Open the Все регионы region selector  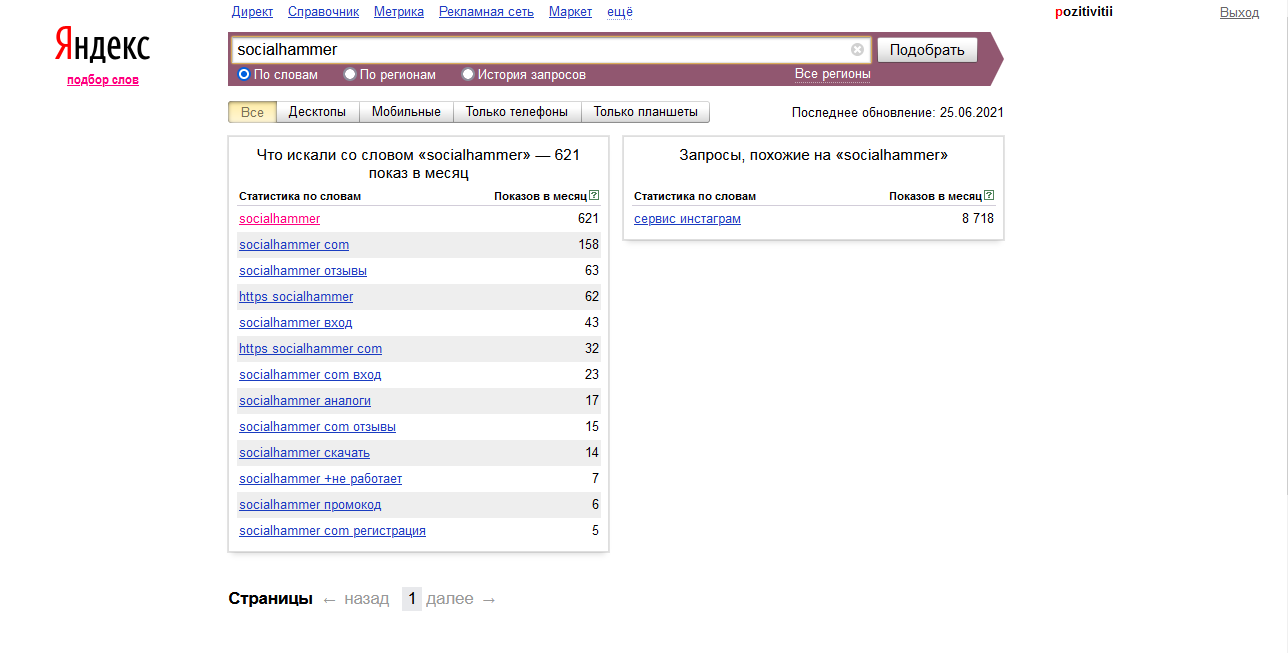click(832, 74)
